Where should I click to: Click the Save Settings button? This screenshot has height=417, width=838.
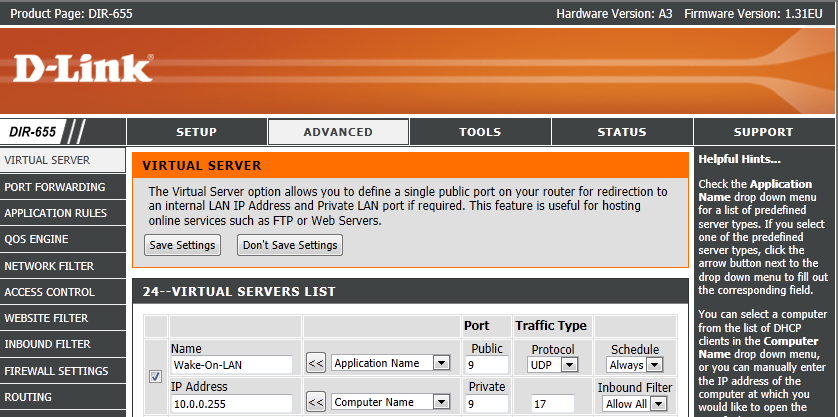pyautogui.click(x=182, y=245)
